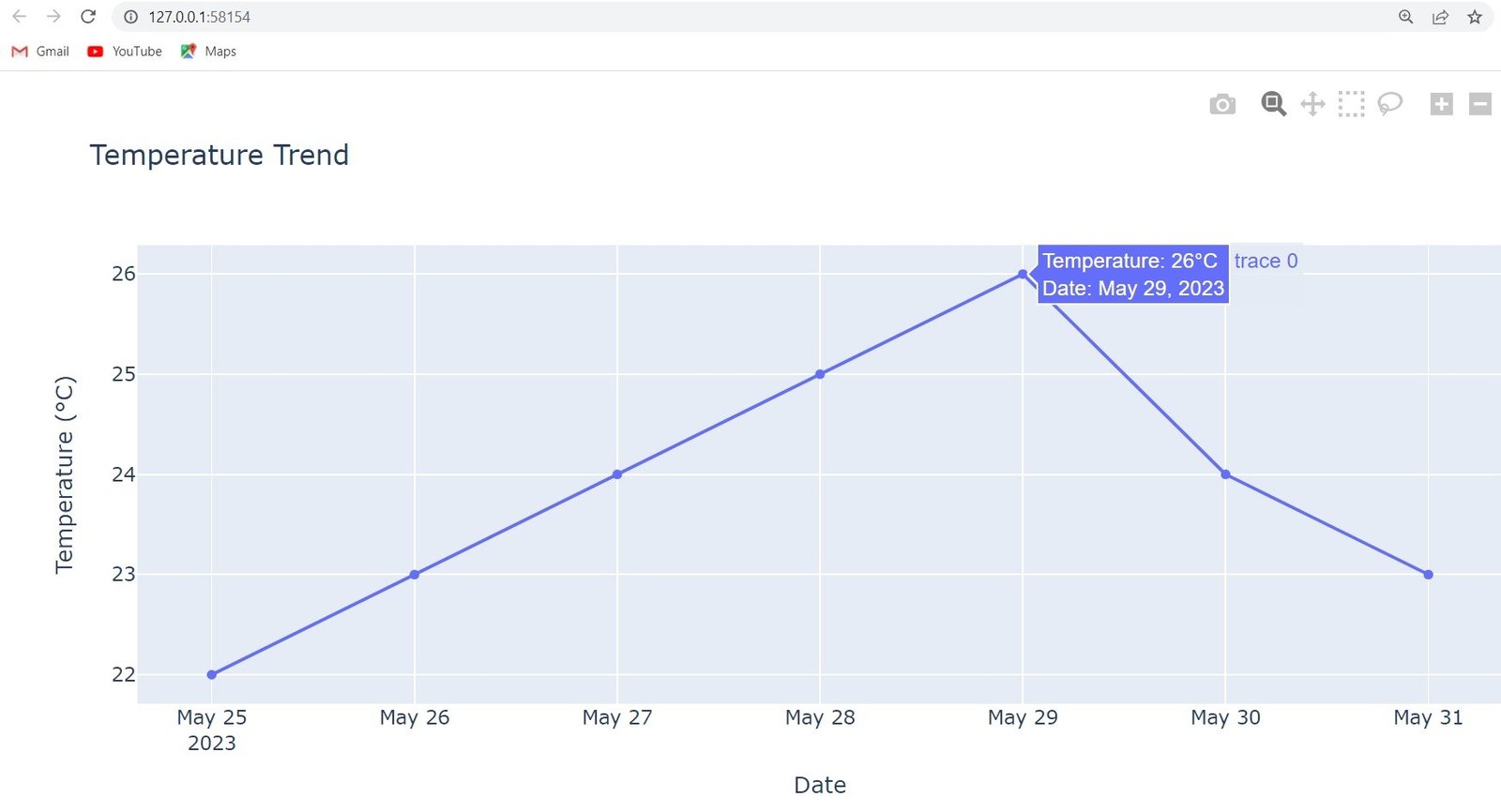1501x812 pixels.
Task: Click the May 29 peak data point
Action: pos(1023,274)
